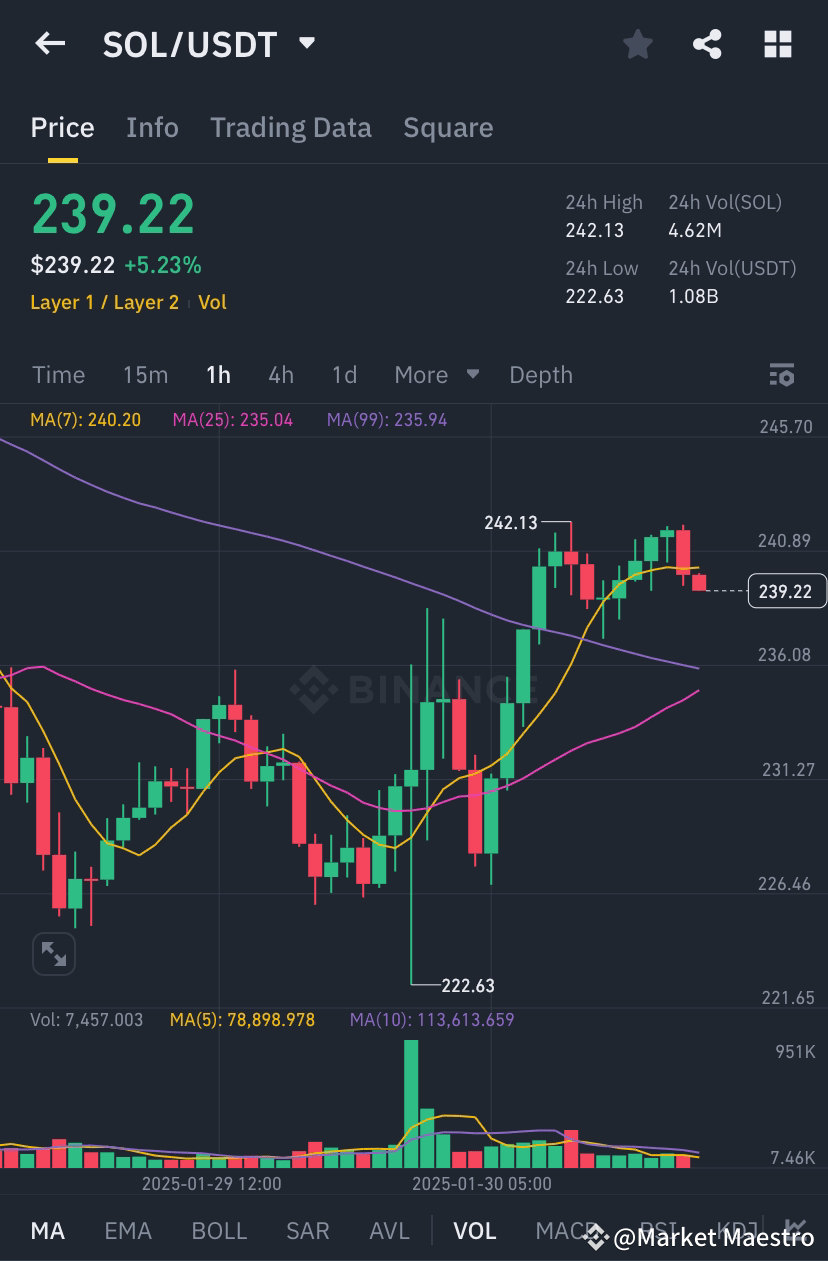Open the layout grid icon top right
Image resolution: width=828 pixels, height=1261 pixels.
777,44
